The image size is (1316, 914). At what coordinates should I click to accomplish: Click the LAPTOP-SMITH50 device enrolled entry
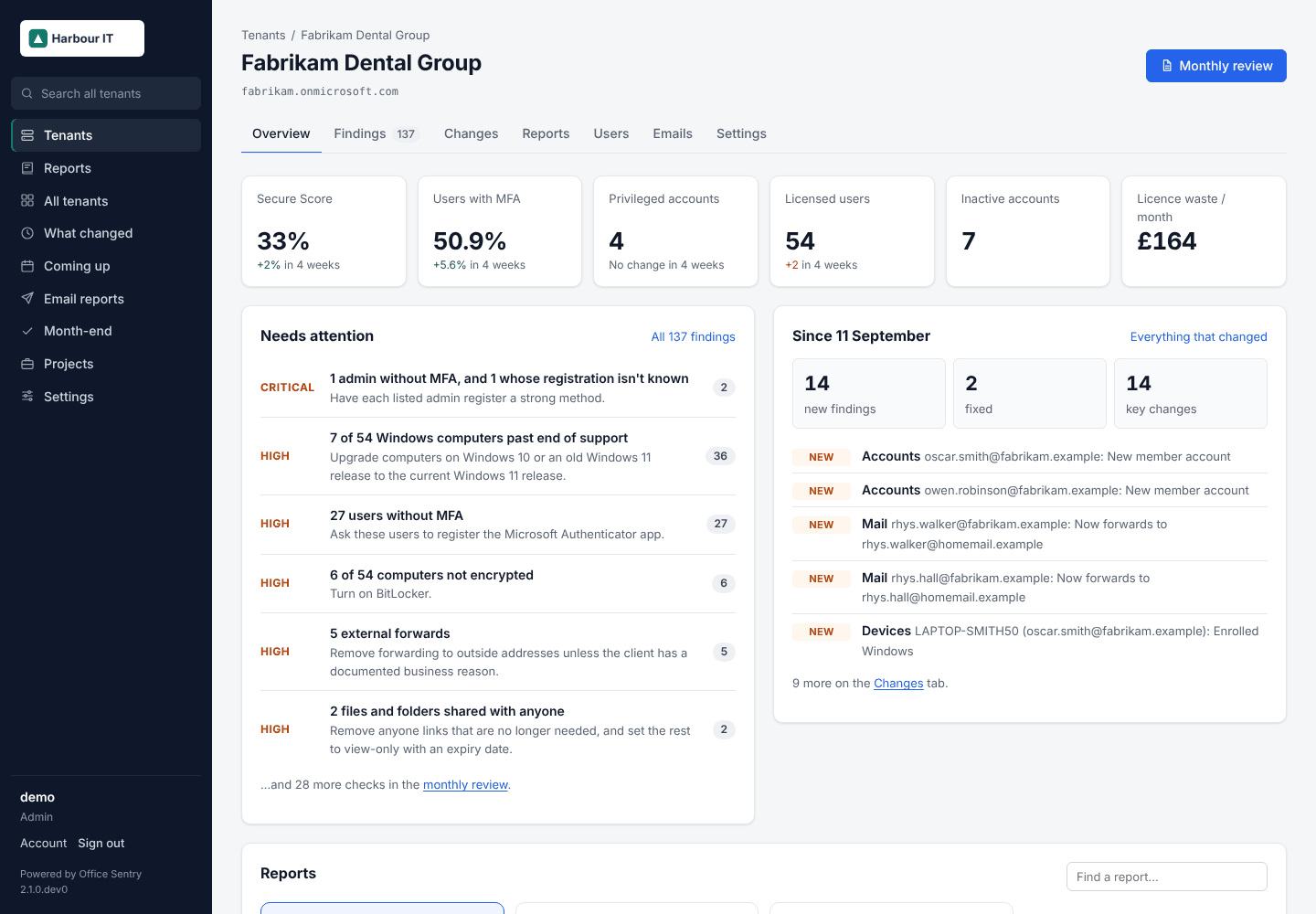[x=1030, y=641]
